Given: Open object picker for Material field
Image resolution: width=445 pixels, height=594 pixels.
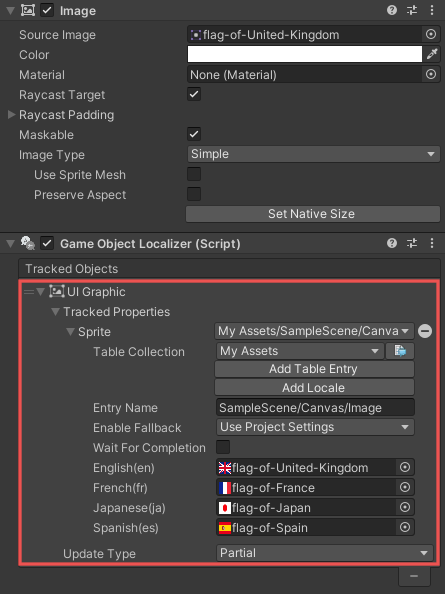Looking at the screenshot, I should [431, 74].
